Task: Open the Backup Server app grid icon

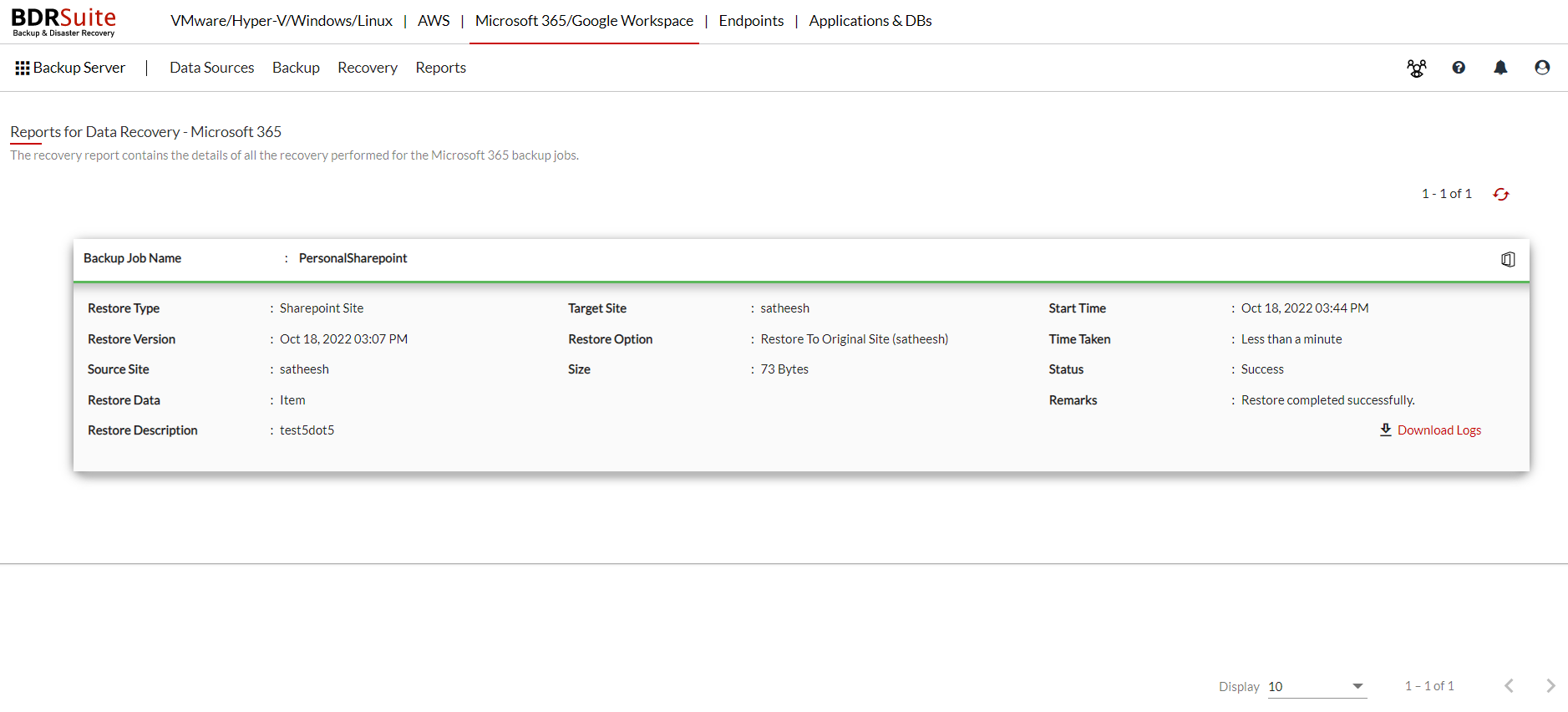Action: pos(23,68)
